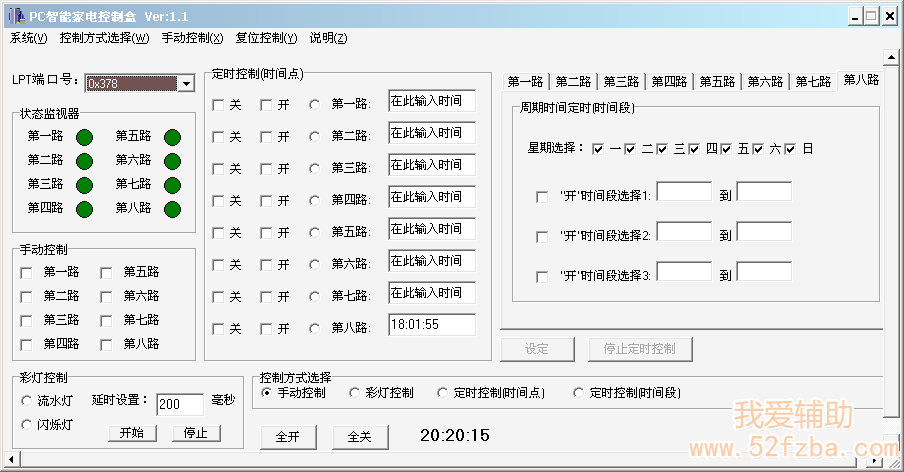The width and height of the screenshot is (904, 472).
Task: Uncheck the 星期 三 (Wednesday) checkbox
Action: pyautogui.click(x=662, y=149)
